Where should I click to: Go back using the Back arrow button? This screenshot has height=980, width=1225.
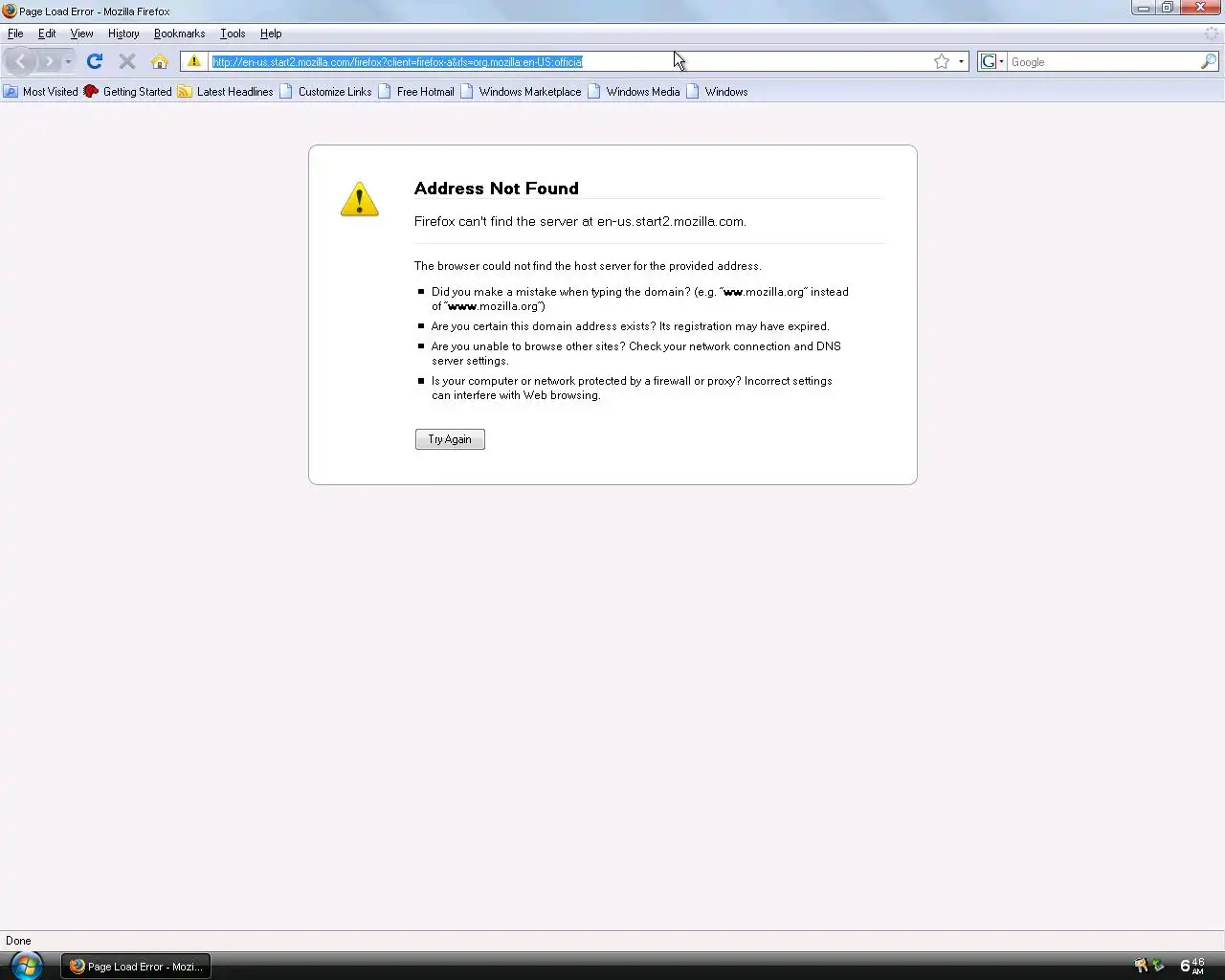[20, 62]
